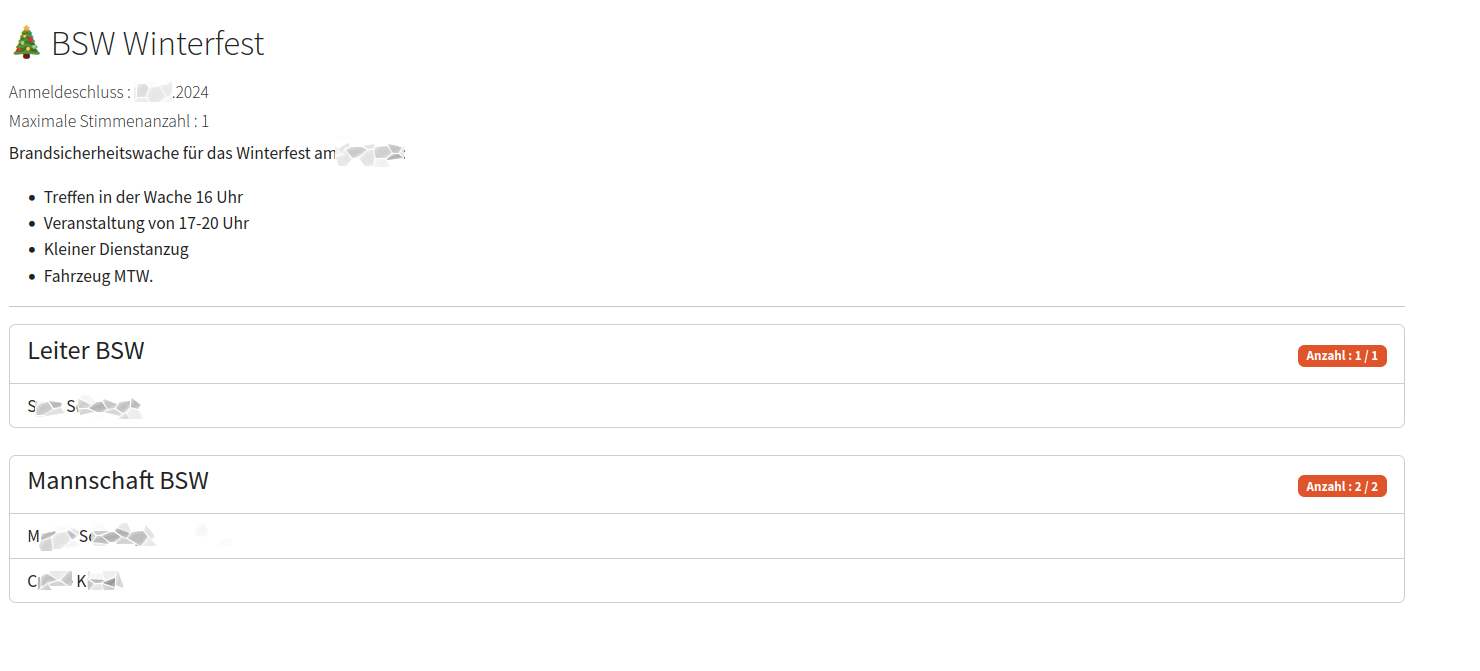Click the number 1 after Maximale Stimmenanzahl
1480x671 pixels.
tap(205, 121)
